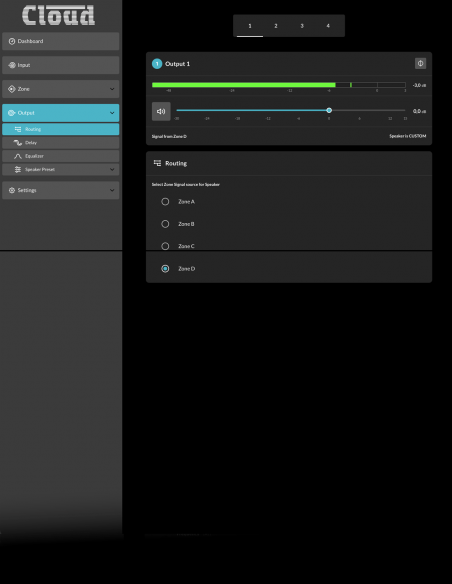Open the Settings menu item
This screenshot has width=452, height=584.
[x=61, y=190]
